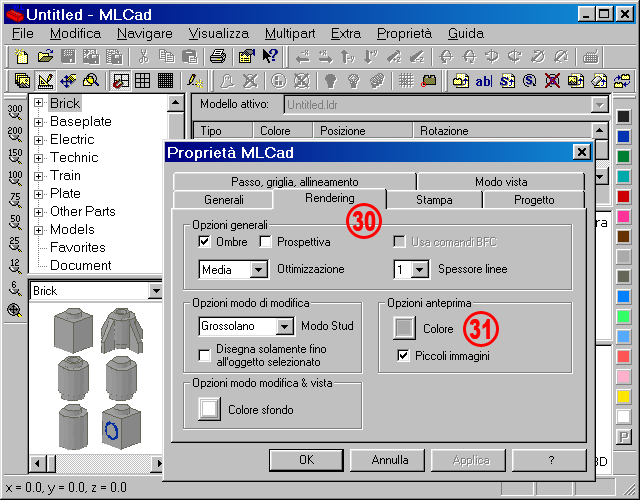Click the zoom-to-fit crosshair magnifier icon

pyautogui.click(x=15, y=310)
